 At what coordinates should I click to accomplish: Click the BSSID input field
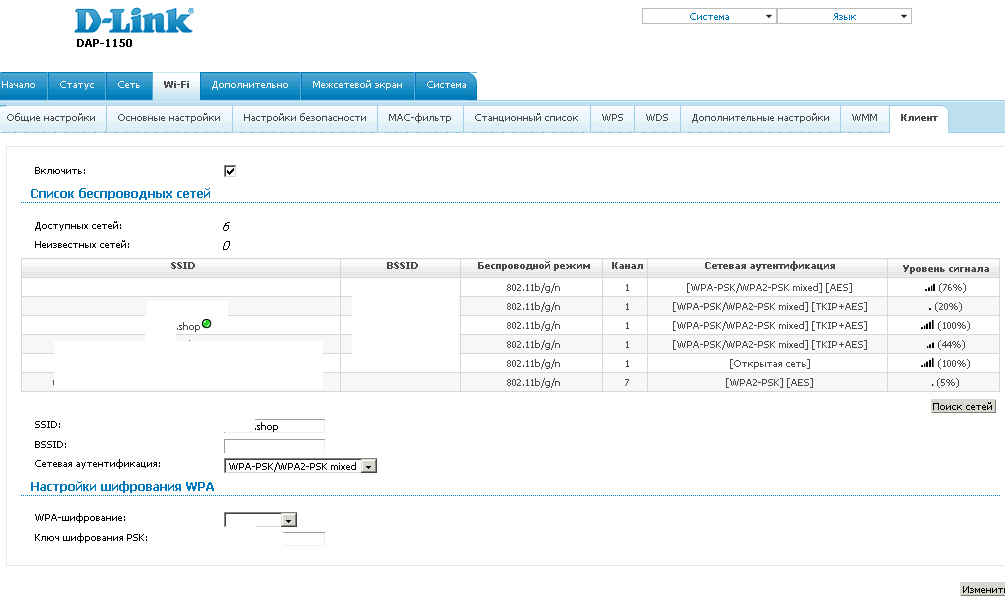(x=274, y=446)
